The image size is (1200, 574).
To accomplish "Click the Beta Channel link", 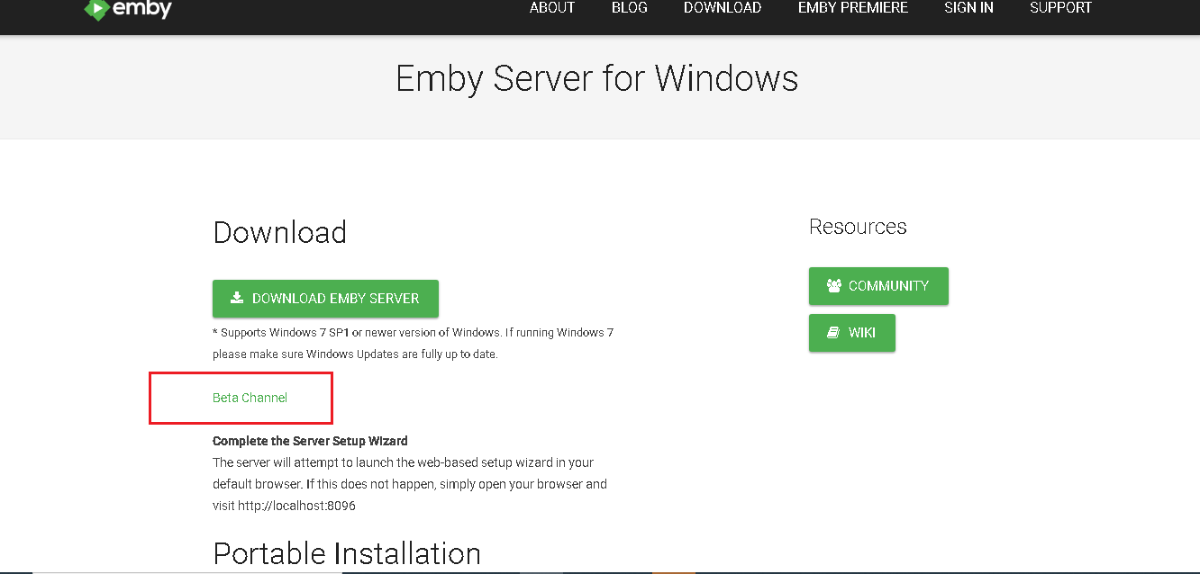I will pyautogui.click(x=250, y=398).
